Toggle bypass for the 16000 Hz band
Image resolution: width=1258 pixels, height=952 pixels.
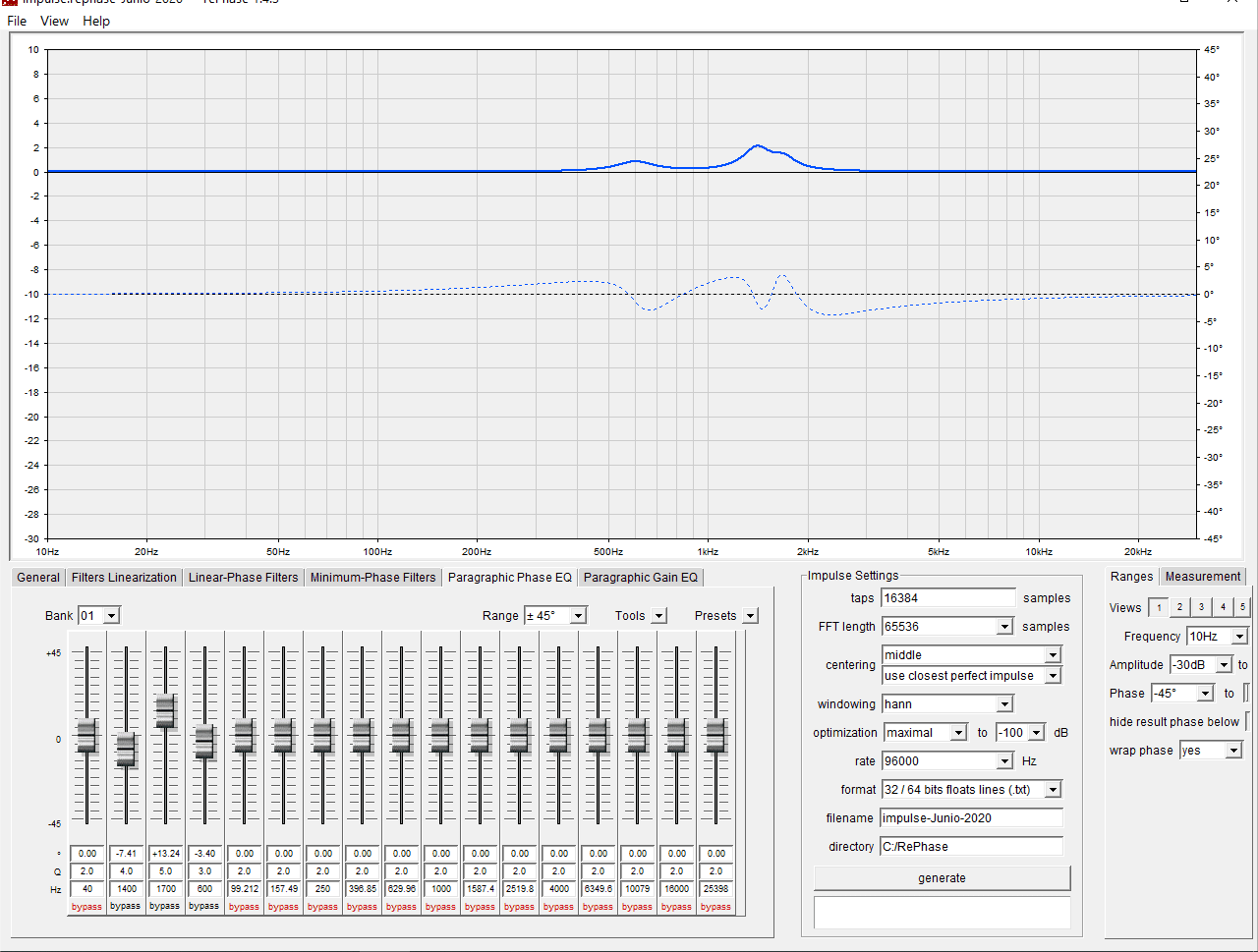click(676, 907)
